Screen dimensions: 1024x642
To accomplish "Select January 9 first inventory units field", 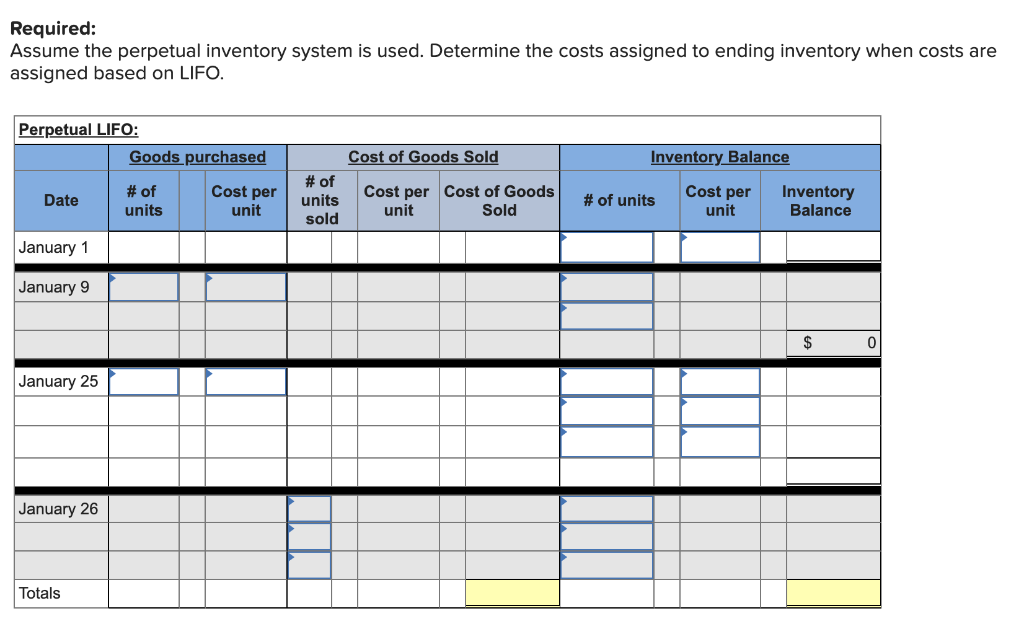I will point(607,287).
